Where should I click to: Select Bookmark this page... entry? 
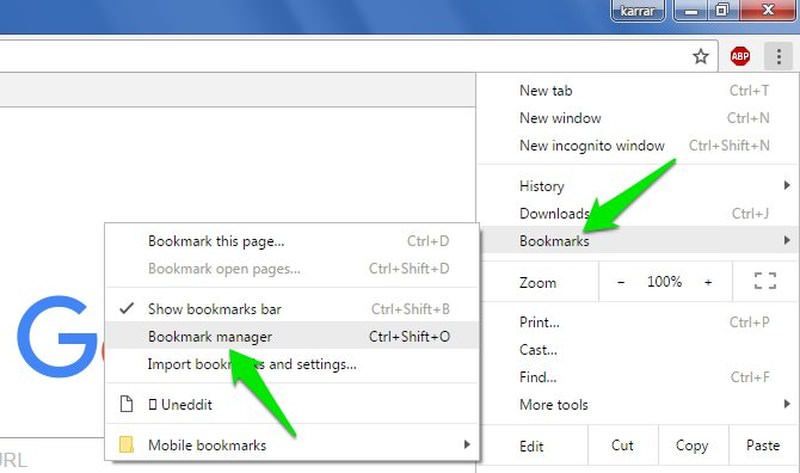(292, 241)
